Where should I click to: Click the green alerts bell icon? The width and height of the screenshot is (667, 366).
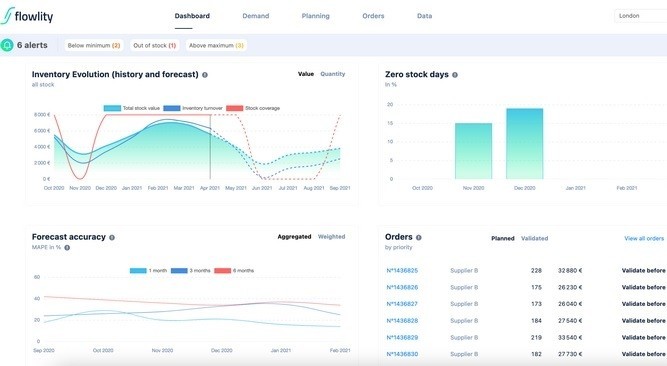point(7,45)
